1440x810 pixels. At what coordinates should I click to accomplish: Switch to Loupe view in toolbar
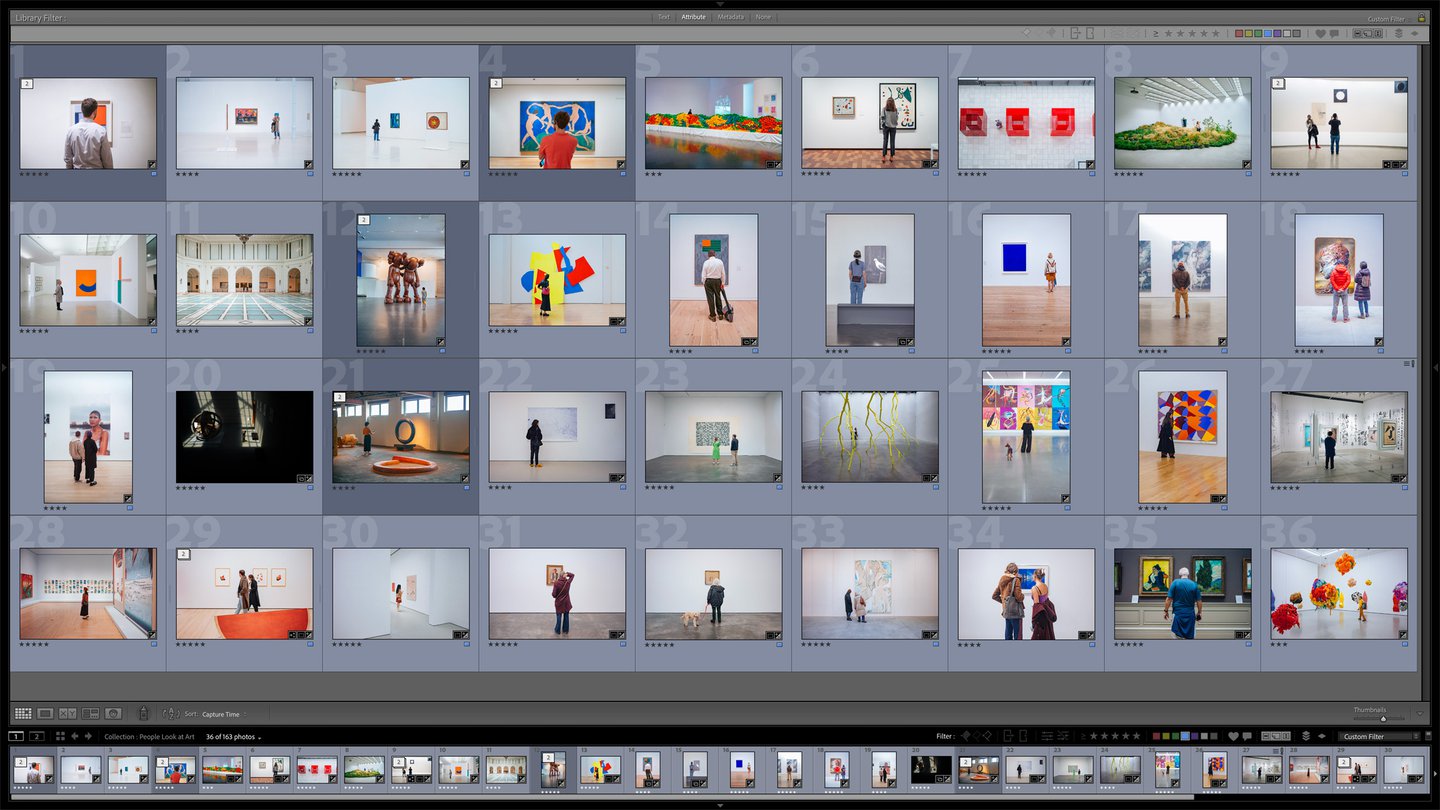(45, 713)
